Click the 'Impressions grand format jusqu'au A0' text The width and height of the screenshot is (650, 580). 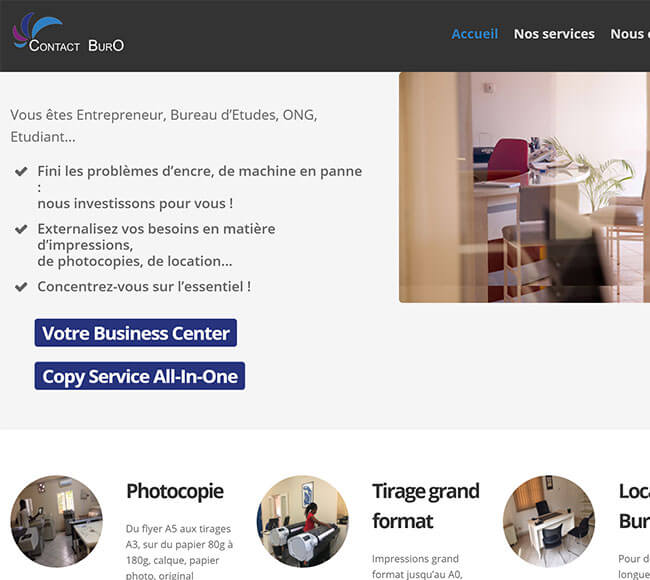click(x=417, y=566)
